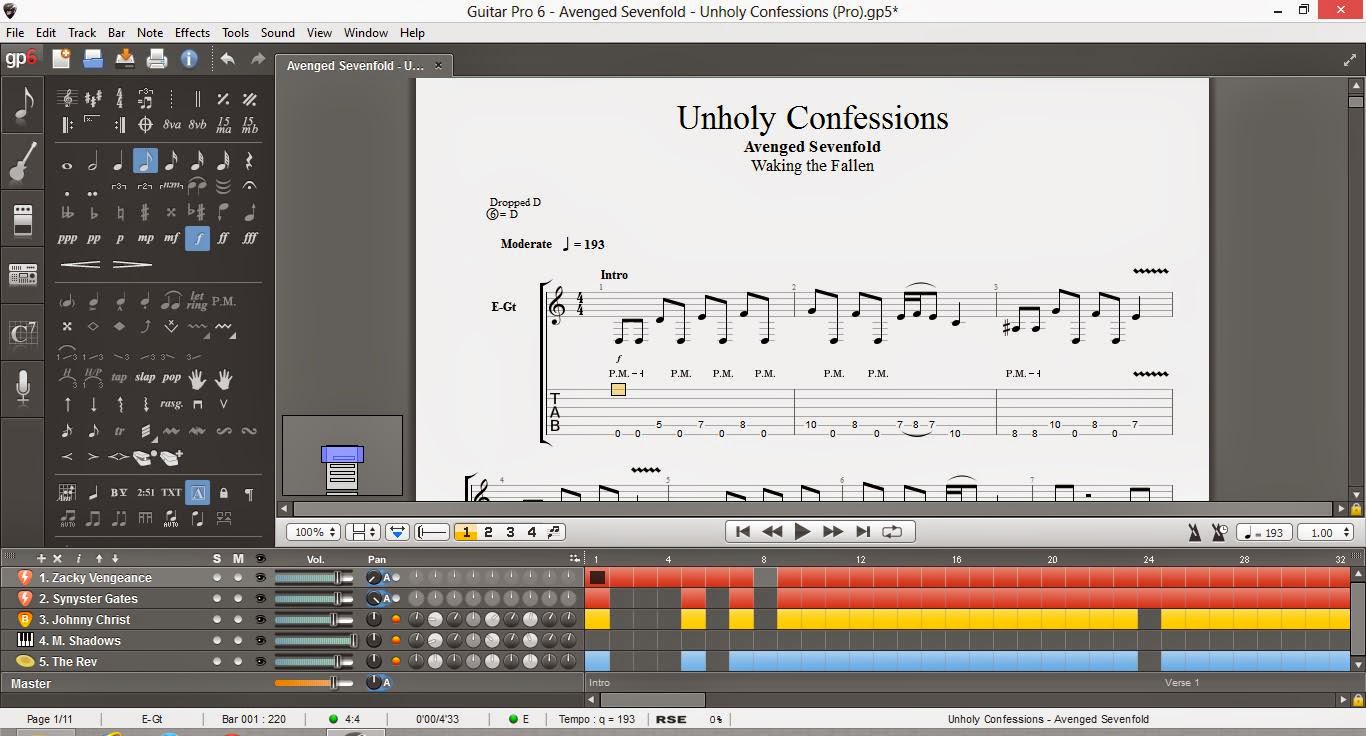This screenshot has height=736, width=1366.
Task: Open score information with the blue info icon
Action: tap(189, 59)
